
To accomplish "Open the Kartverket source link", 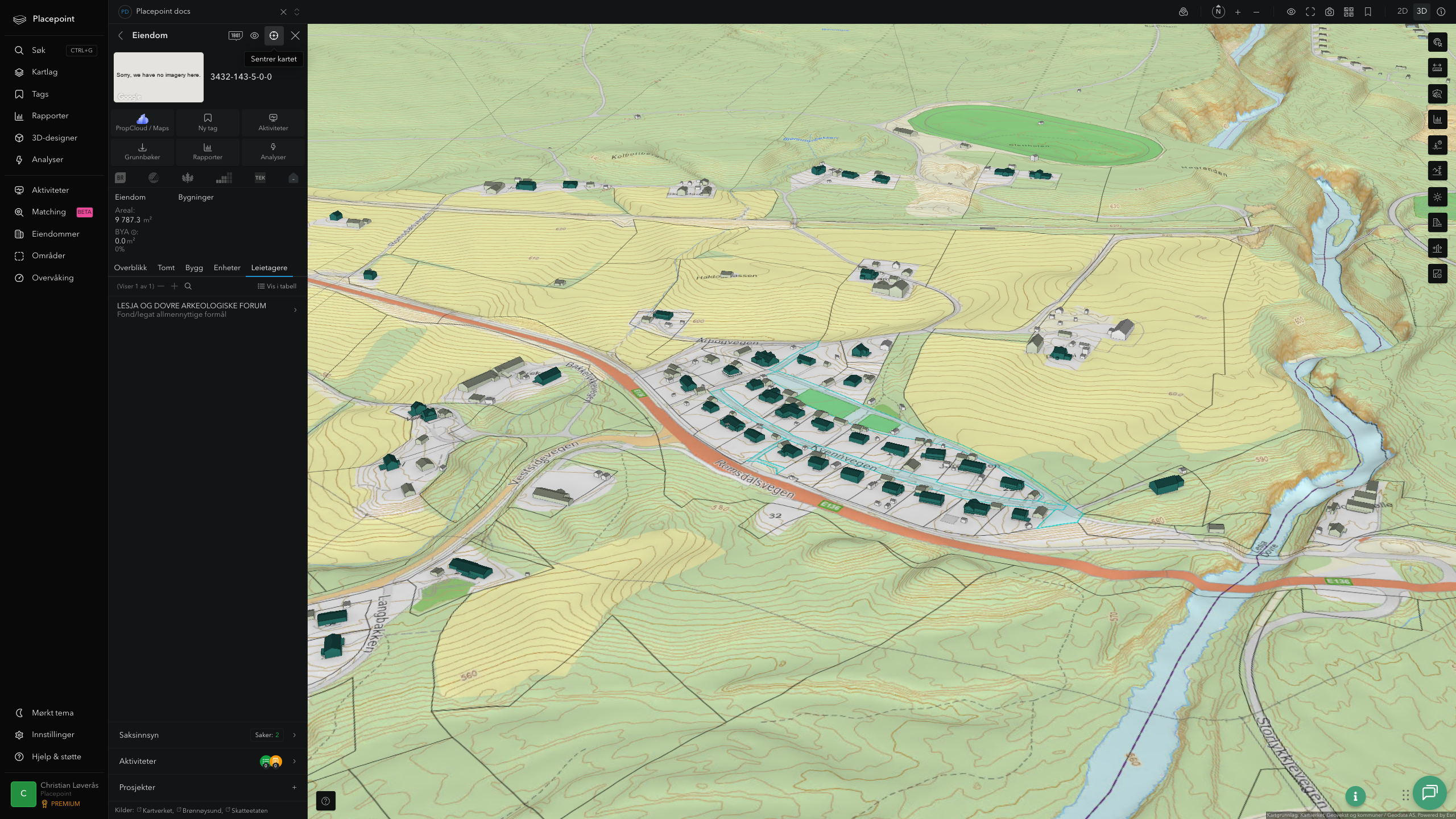I will pos(155,810).
